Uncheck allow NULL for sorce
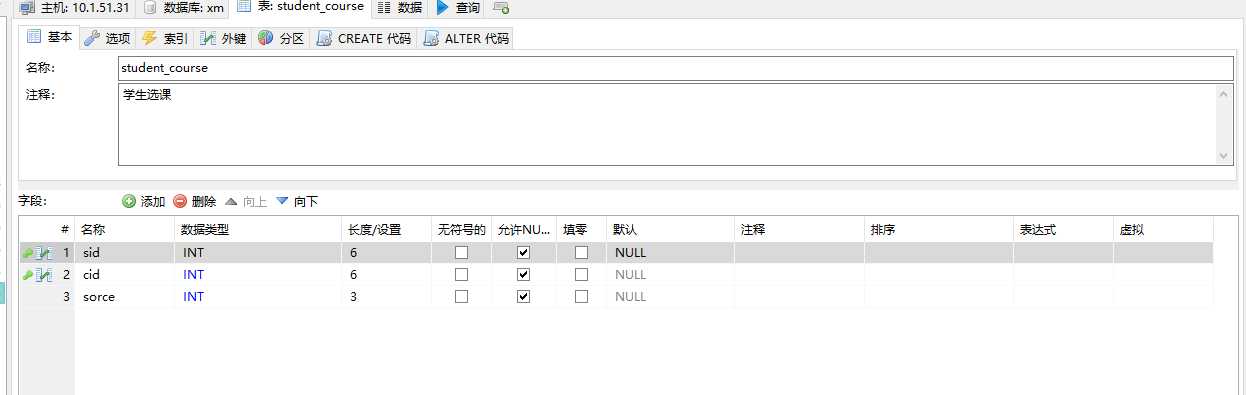1246x395 pixels. [523, 297]
